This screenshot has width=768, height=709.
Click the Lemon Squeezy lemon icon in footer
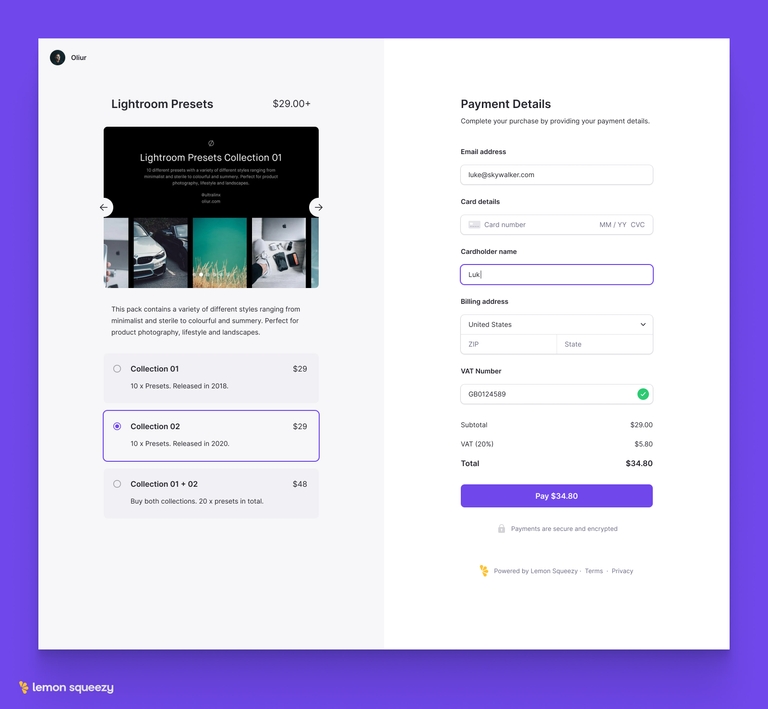pos(484,571)
